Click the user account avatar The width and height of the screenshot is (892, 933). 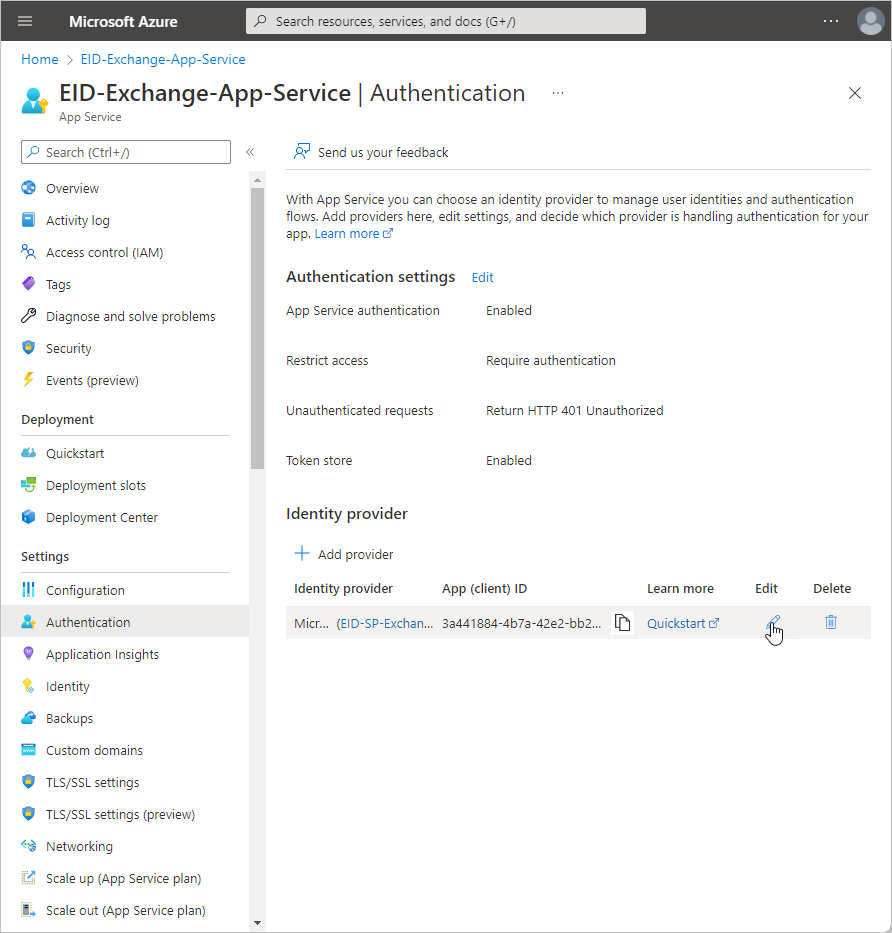click(870, 21)
